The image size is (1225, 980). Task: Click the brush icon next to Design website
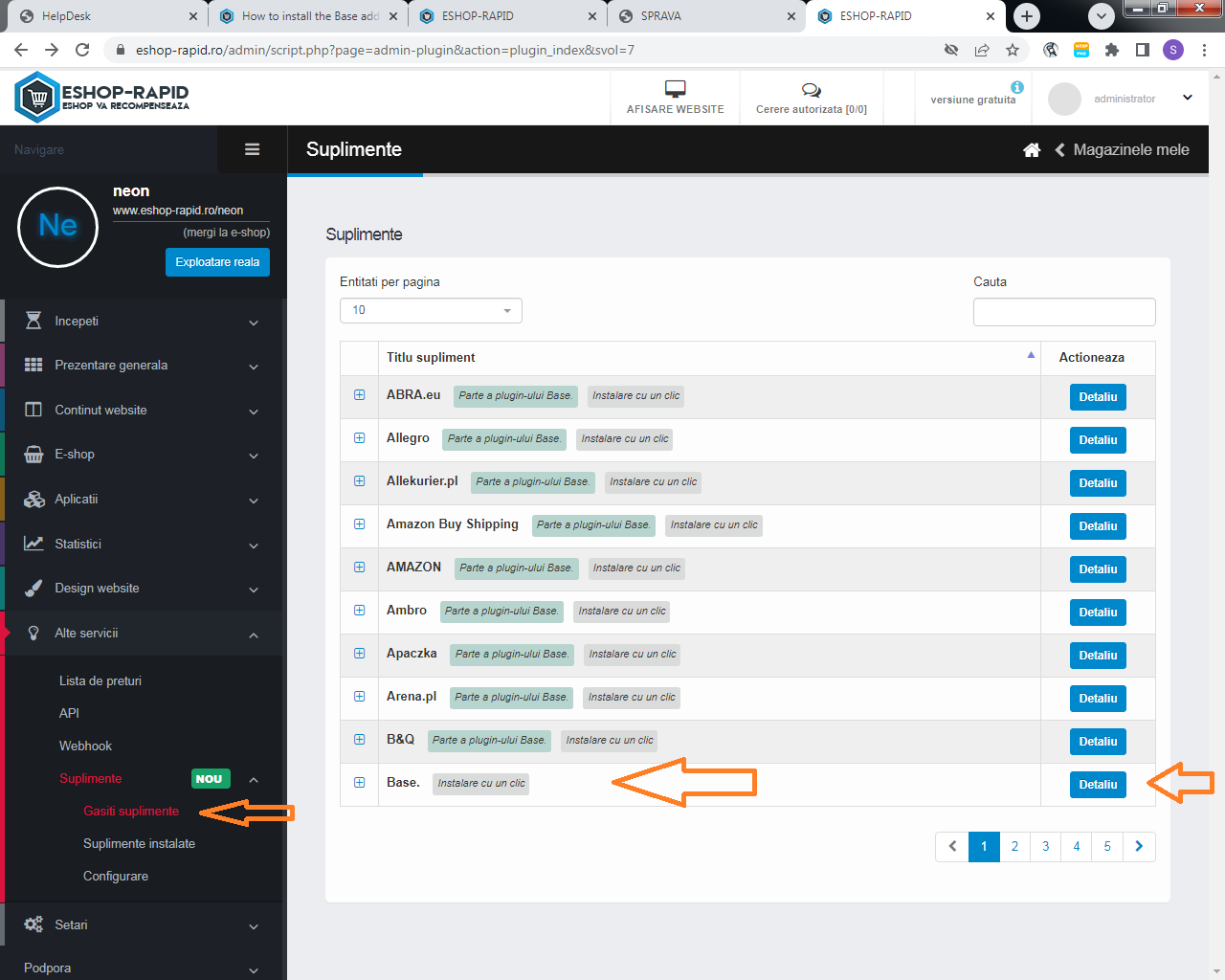coord(33,589)
